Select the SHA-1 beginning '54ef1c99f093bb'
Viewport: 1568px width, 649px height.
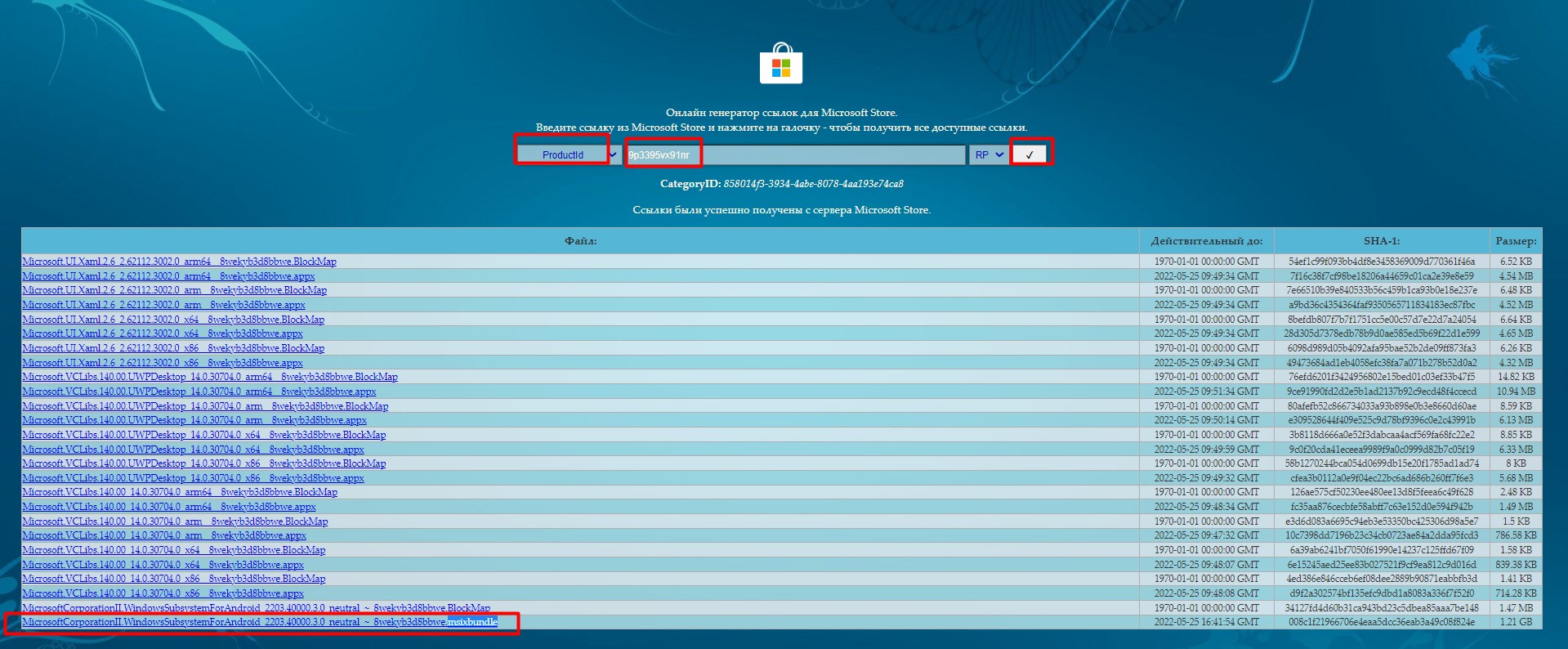[1382, 262]
